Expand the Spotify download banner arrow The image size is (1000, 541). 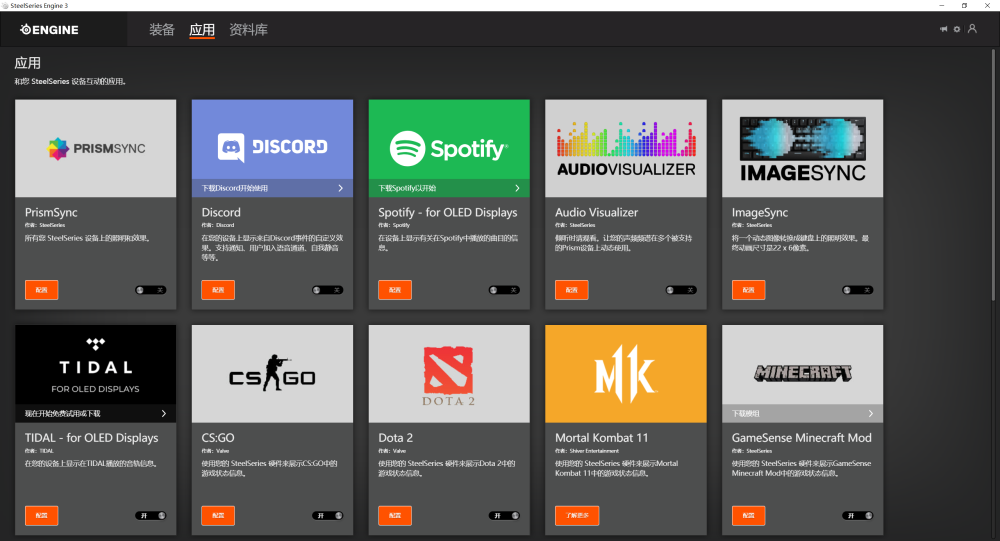click(x=517, y=188)
